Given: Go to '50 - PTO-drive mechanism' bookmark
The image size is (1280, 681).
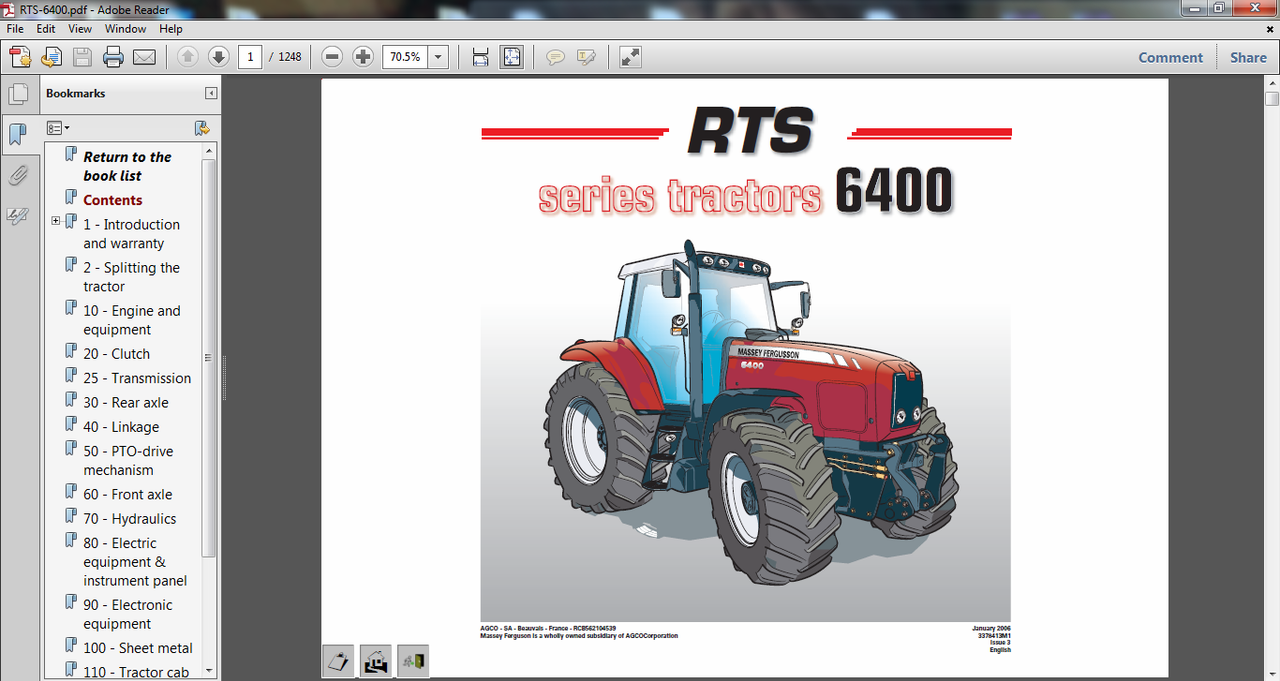Looking at the screenshot, I should click(128, 460).
